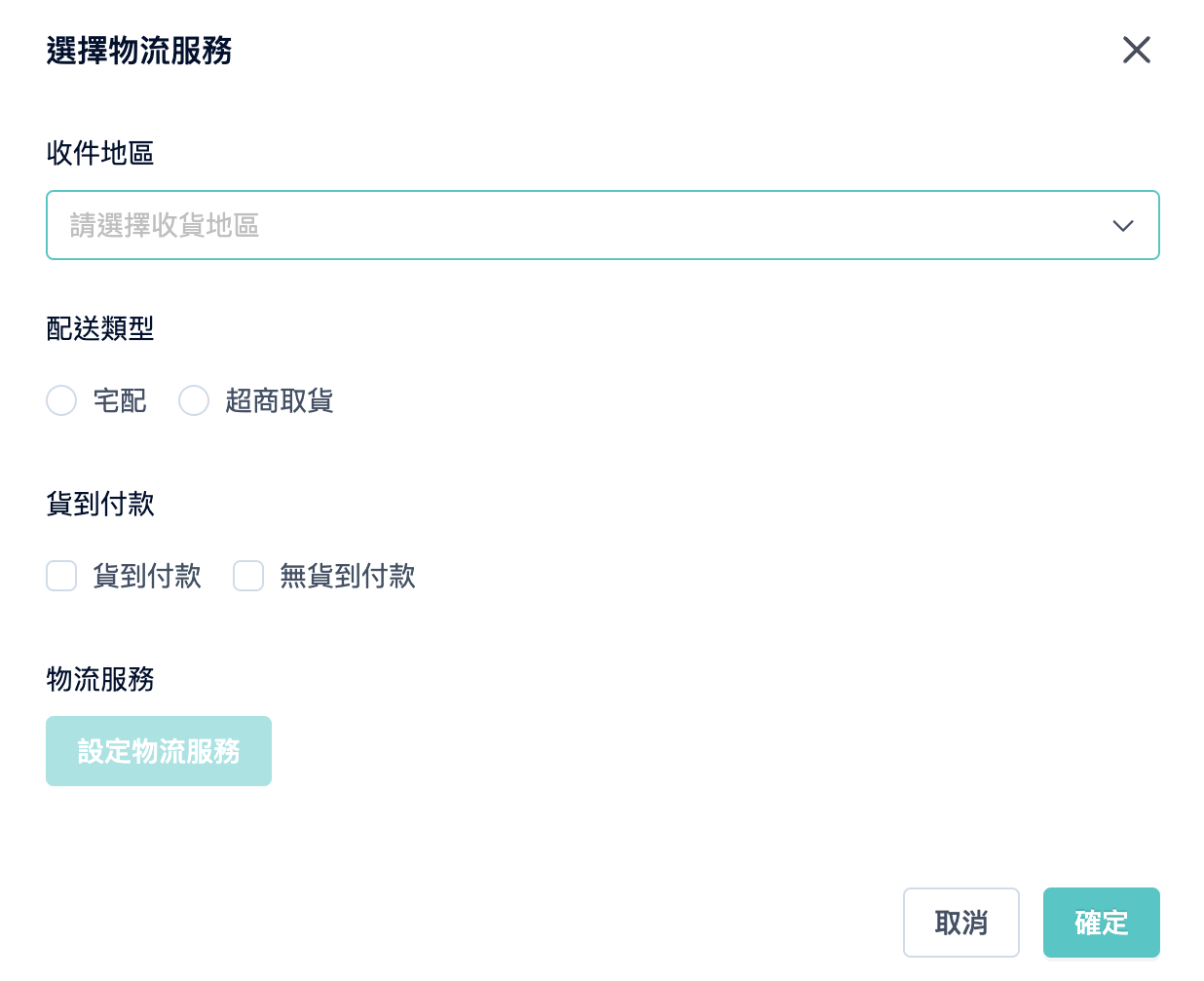Cancel with the 取消 button
This screenshot has height=981, width=1204.
tap(961, 923)
